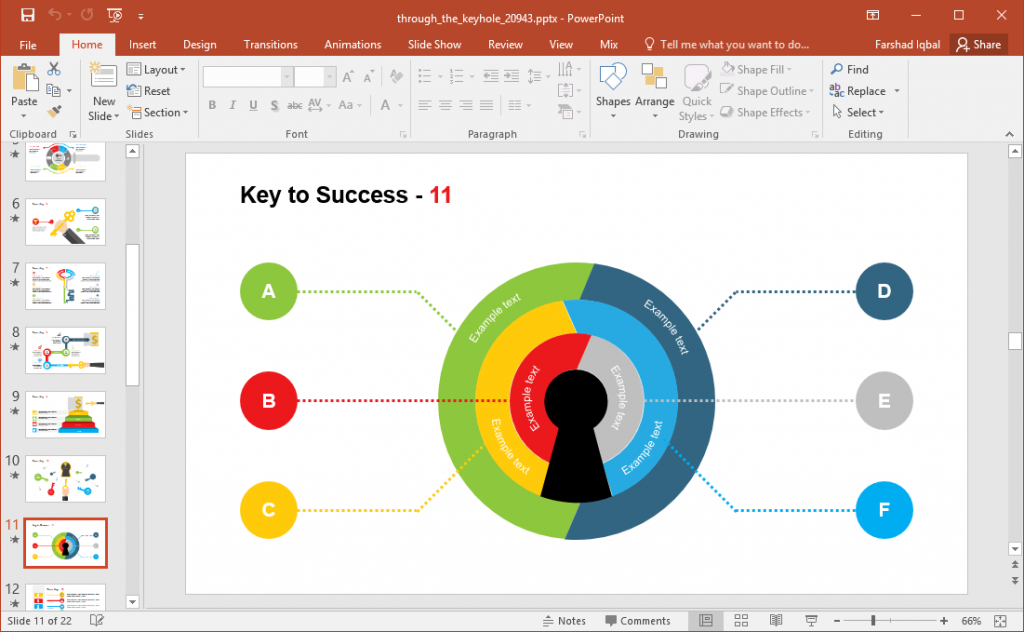Open the Layout dropdown
The width and height of the screenshot is (1024, 632).
click(x=158, y=69)
